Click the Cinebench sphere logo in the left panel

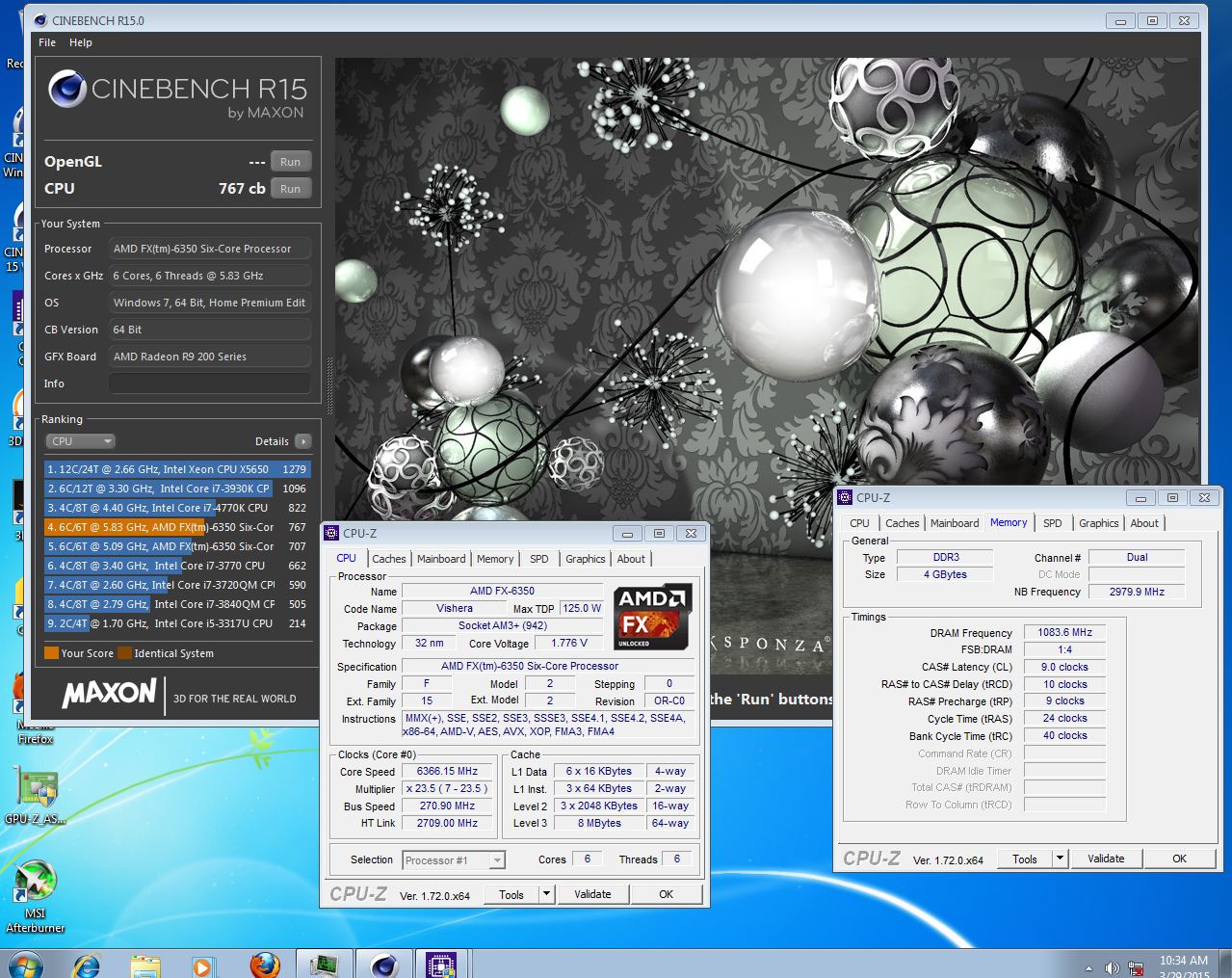tap(67, 89)
